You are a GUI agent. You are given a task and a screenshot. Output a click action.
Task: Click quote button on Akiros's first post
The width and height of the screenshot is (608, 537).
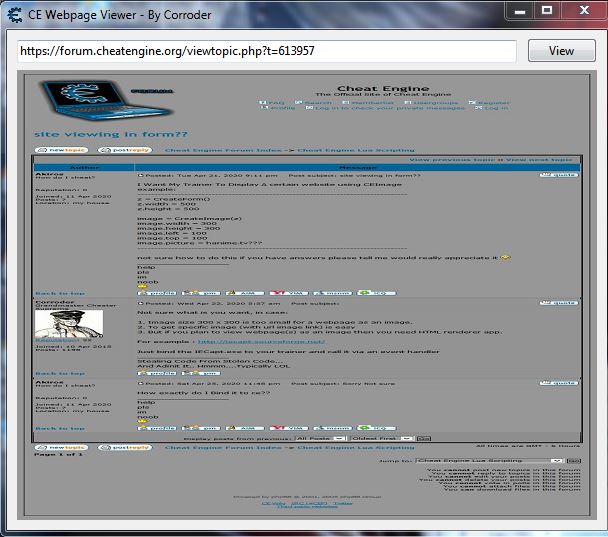(559, 175)
